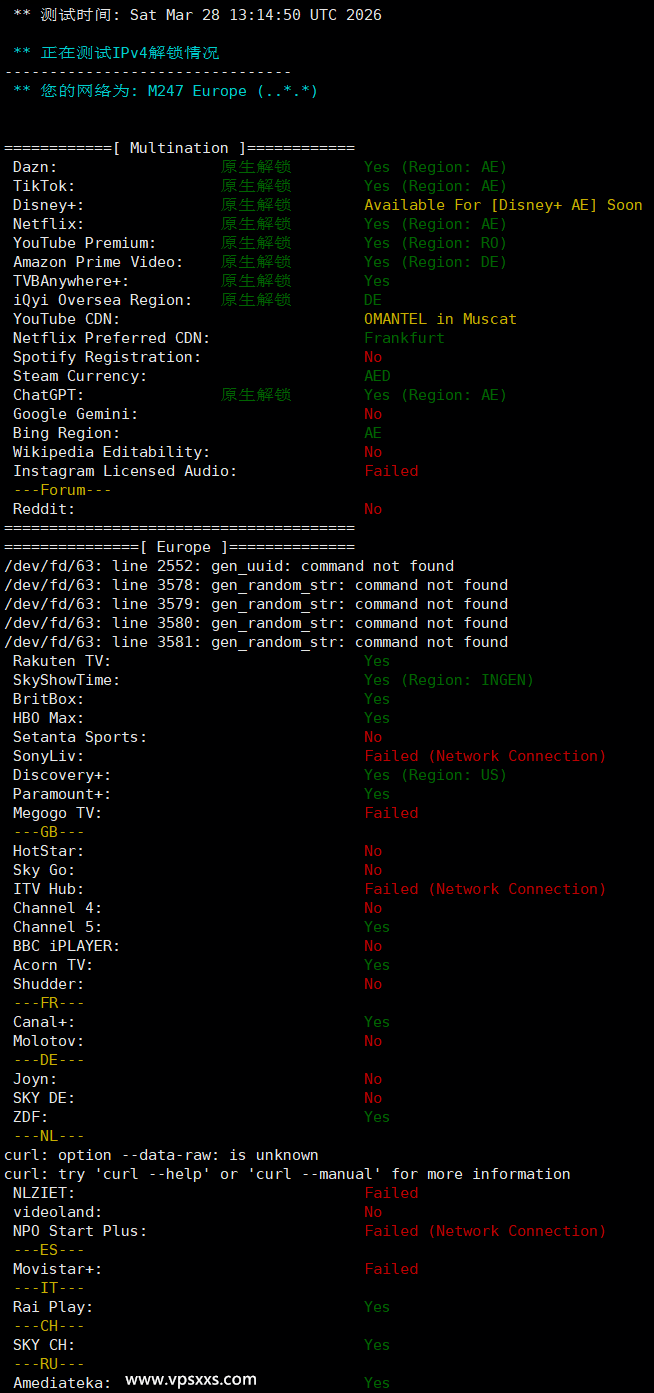Click the M247 Europe network line
The image size is (654, 1393).
point(165,91)
